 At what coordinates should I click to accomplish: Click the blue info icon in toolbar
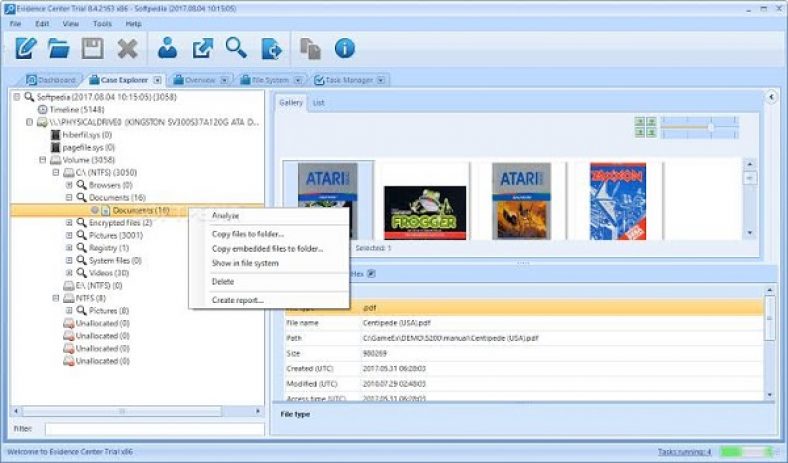point(345,46)
